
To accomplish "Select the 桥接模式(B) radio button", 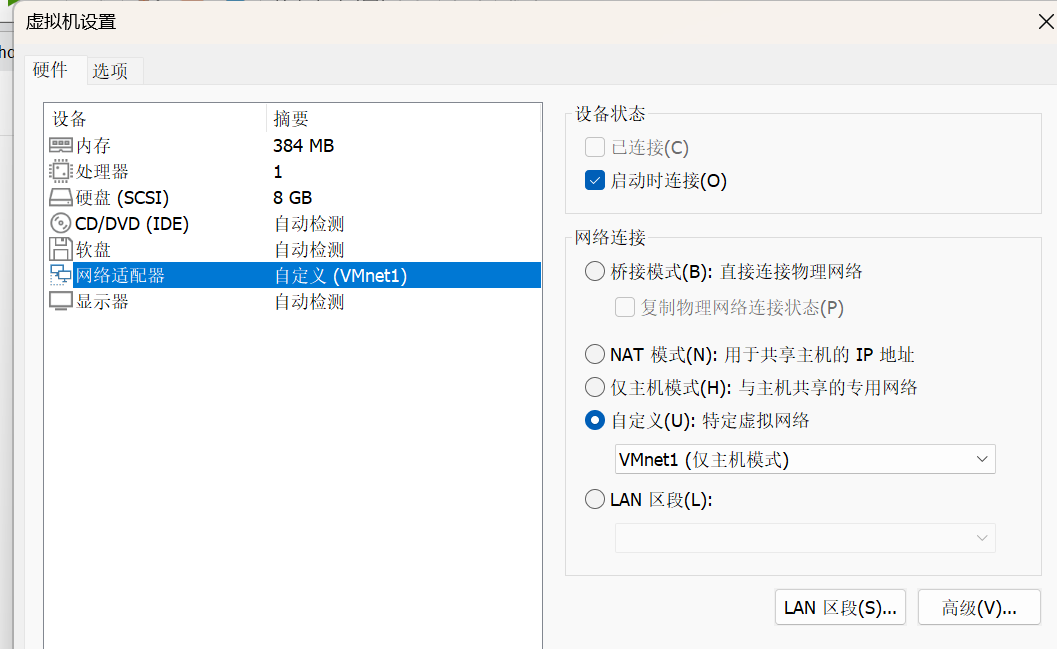I will click(x=595, y=271).
